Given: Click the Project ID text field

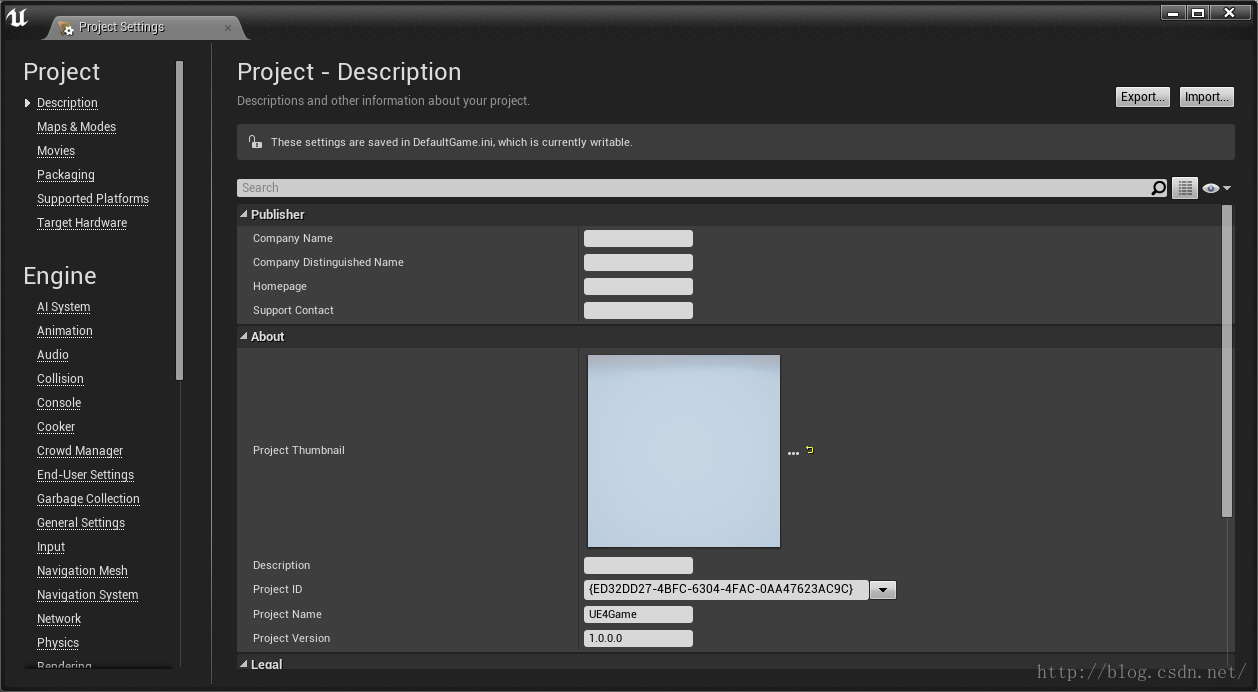Looking at the screenshot, I should tap(726, 589).
